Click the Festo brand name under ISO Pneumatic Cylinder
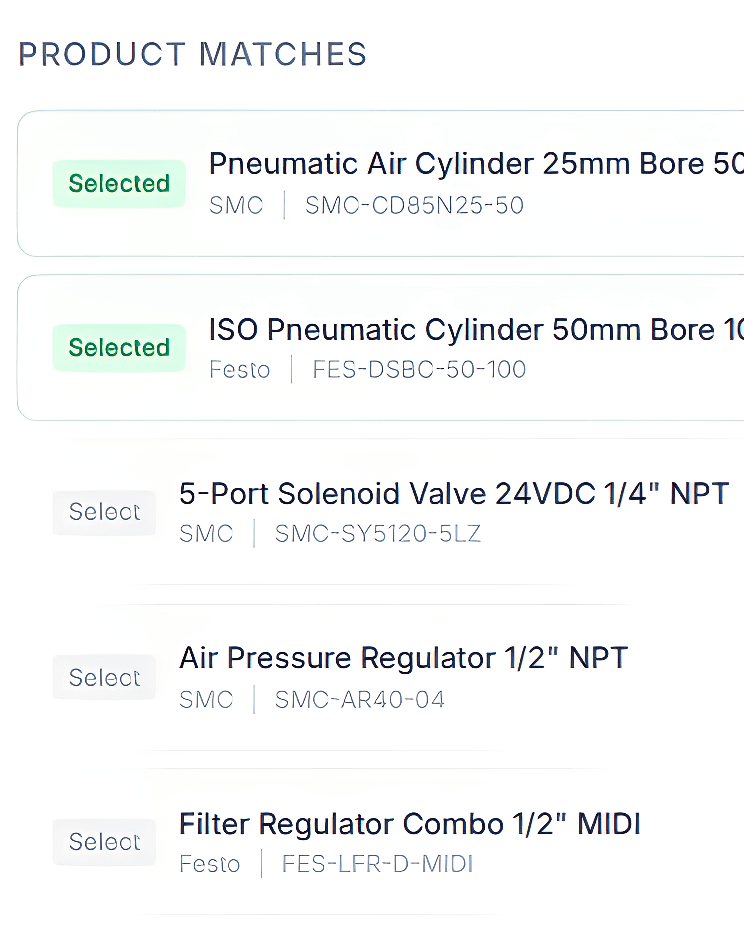 coord(240,369)
